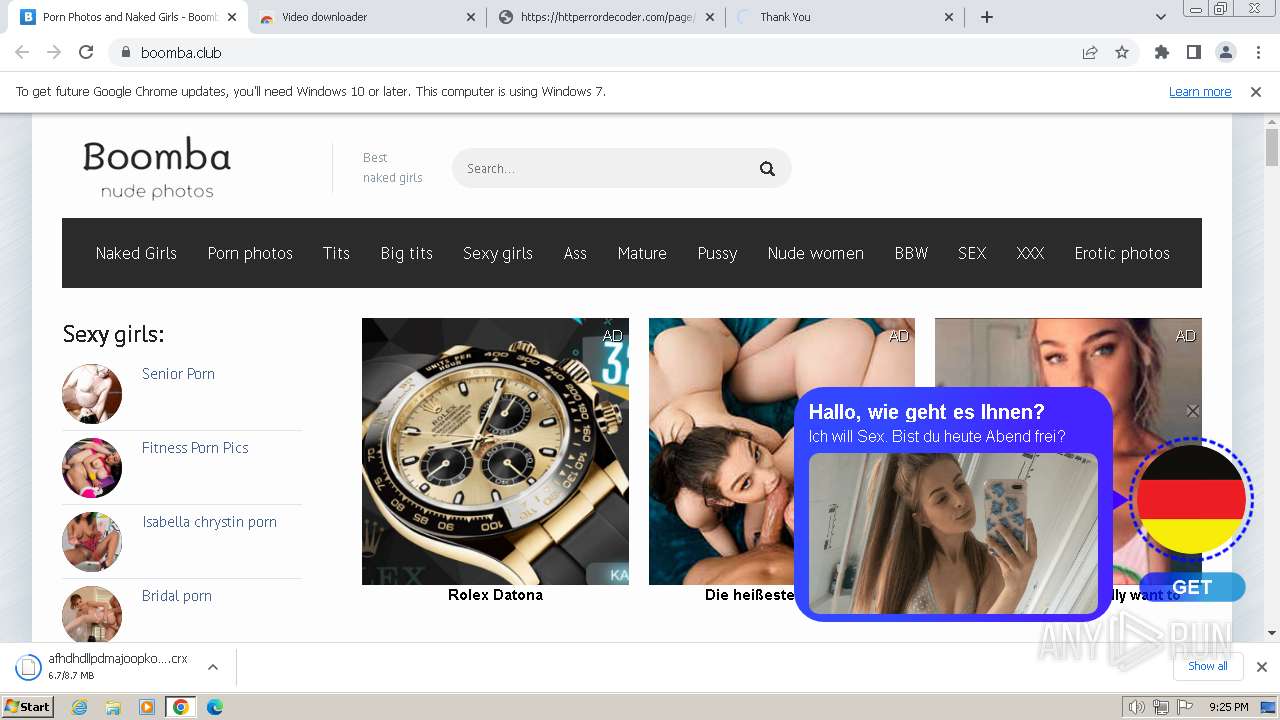Viewport: 1280px width, 720px height.
Task: Switch to the Video downloader tab
Action: [367, 17]
